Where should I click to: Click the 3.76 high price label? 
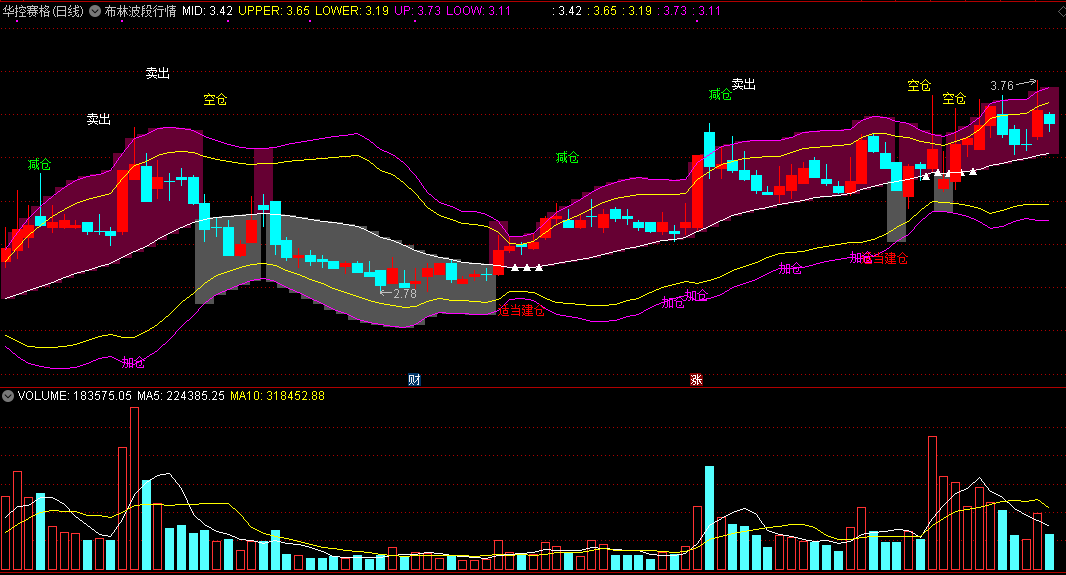click(x=1001, y=86)
